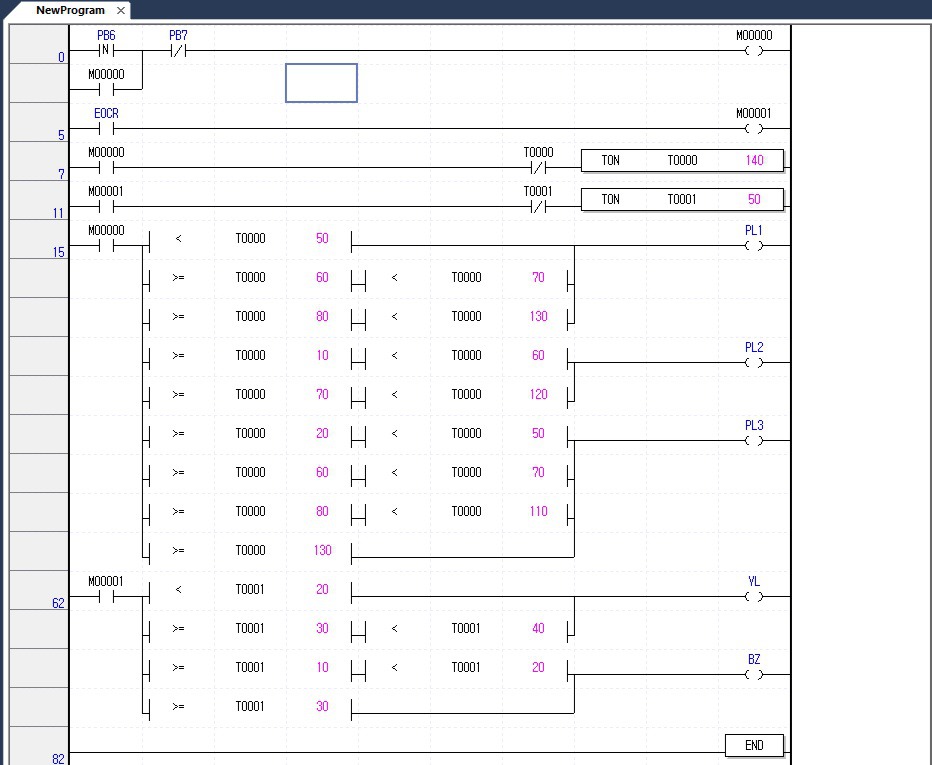
Task: Click step number 5 in the margin
Action: (61, 136)
